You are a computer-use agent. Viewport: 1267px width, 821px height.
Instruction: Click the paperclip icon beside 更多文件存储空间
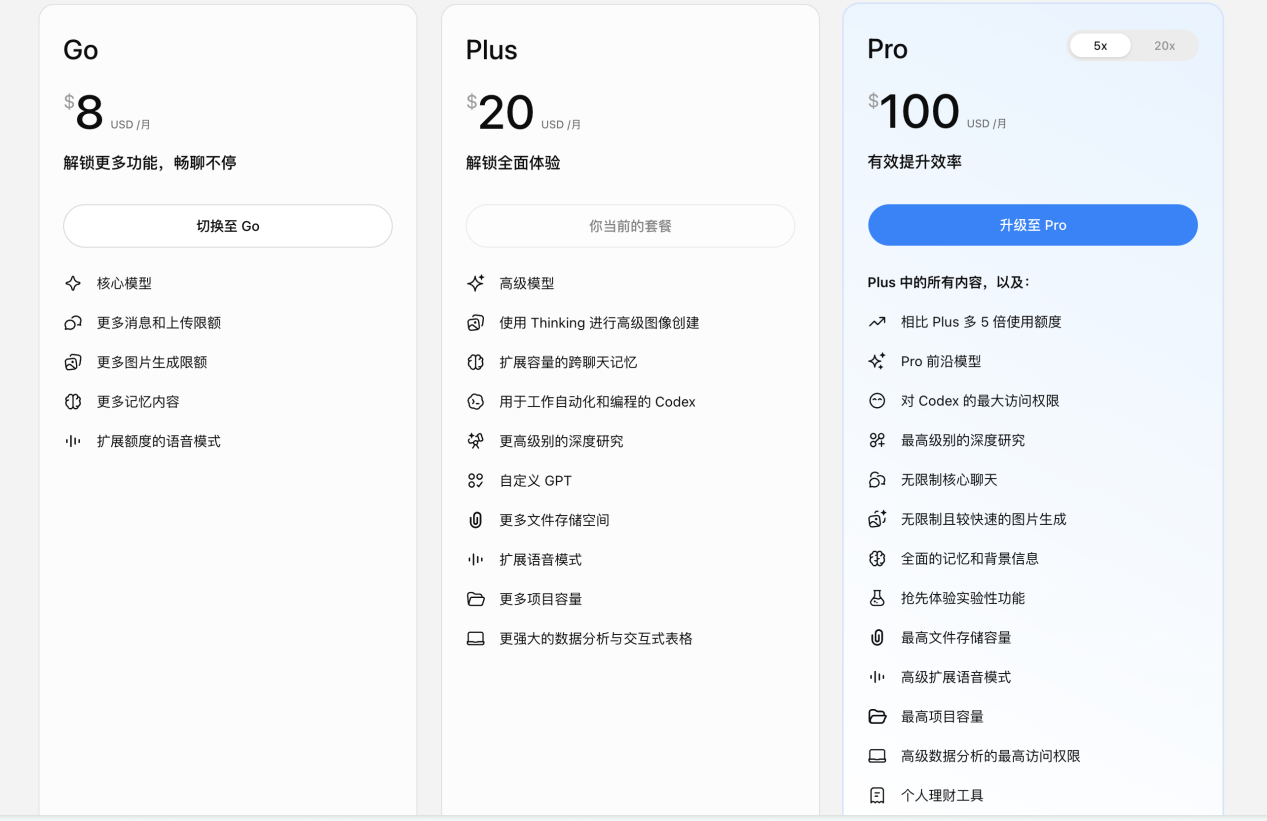tap(476, 520)
